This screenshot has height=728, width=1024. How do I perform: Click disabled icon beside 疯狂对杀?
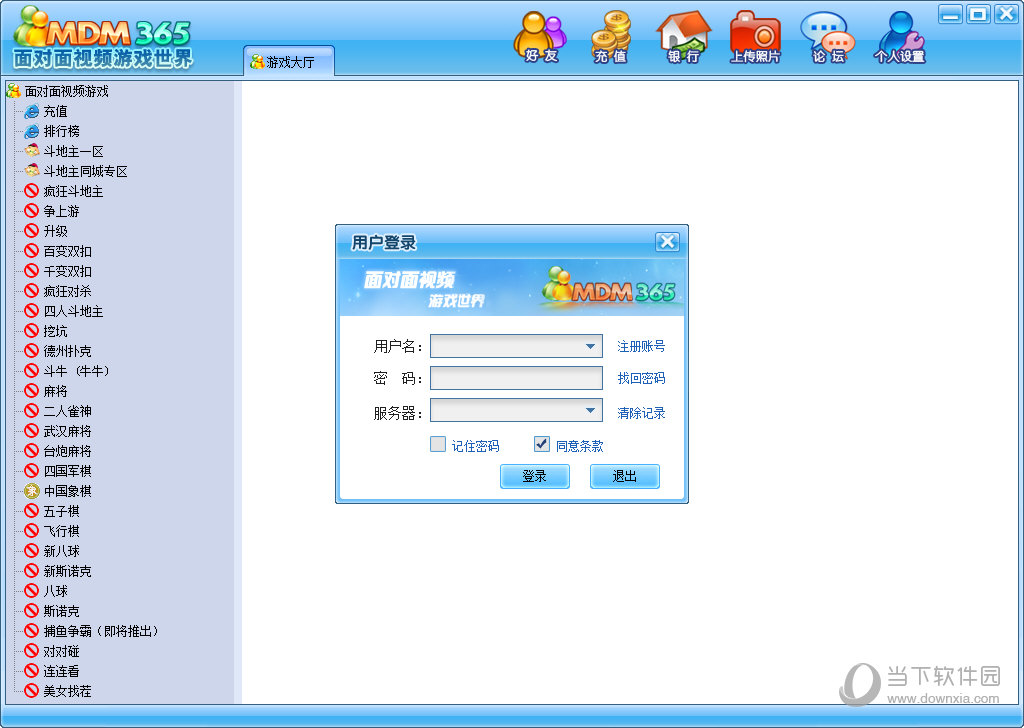click(x=32, y=291)
